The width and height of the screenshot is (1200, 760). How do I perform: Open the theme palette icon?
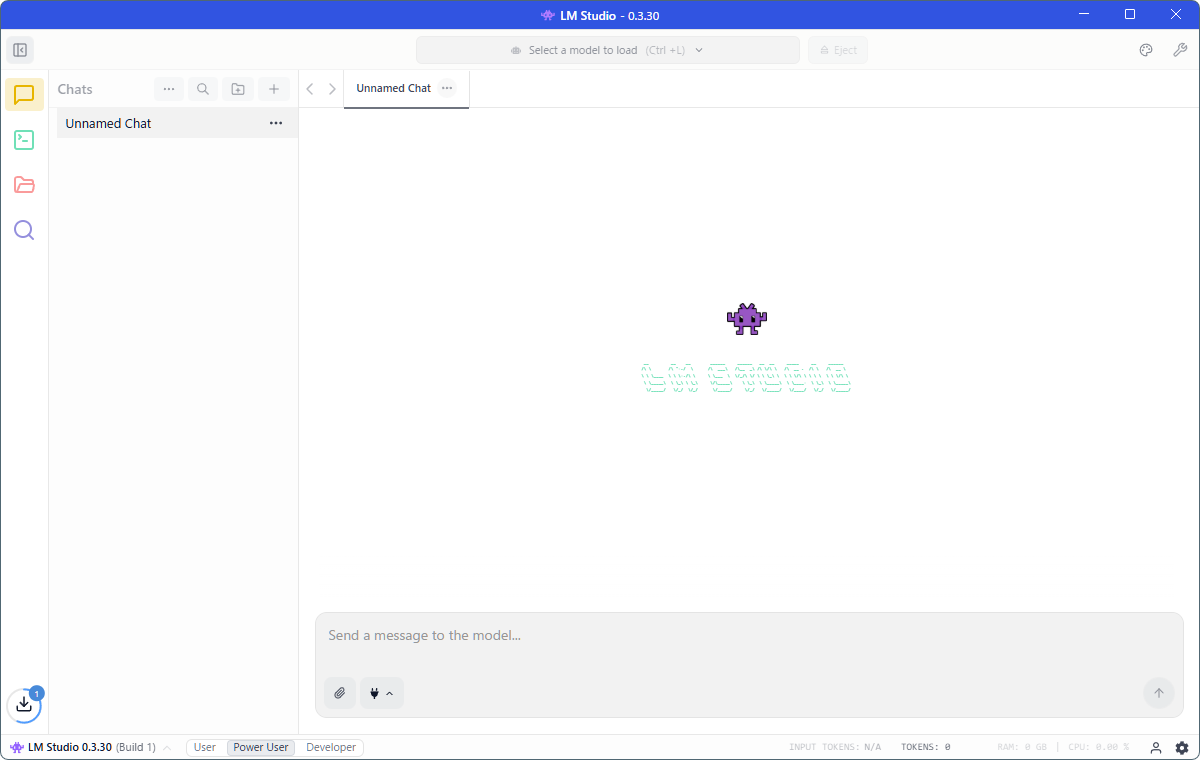tap(1146, 50)
